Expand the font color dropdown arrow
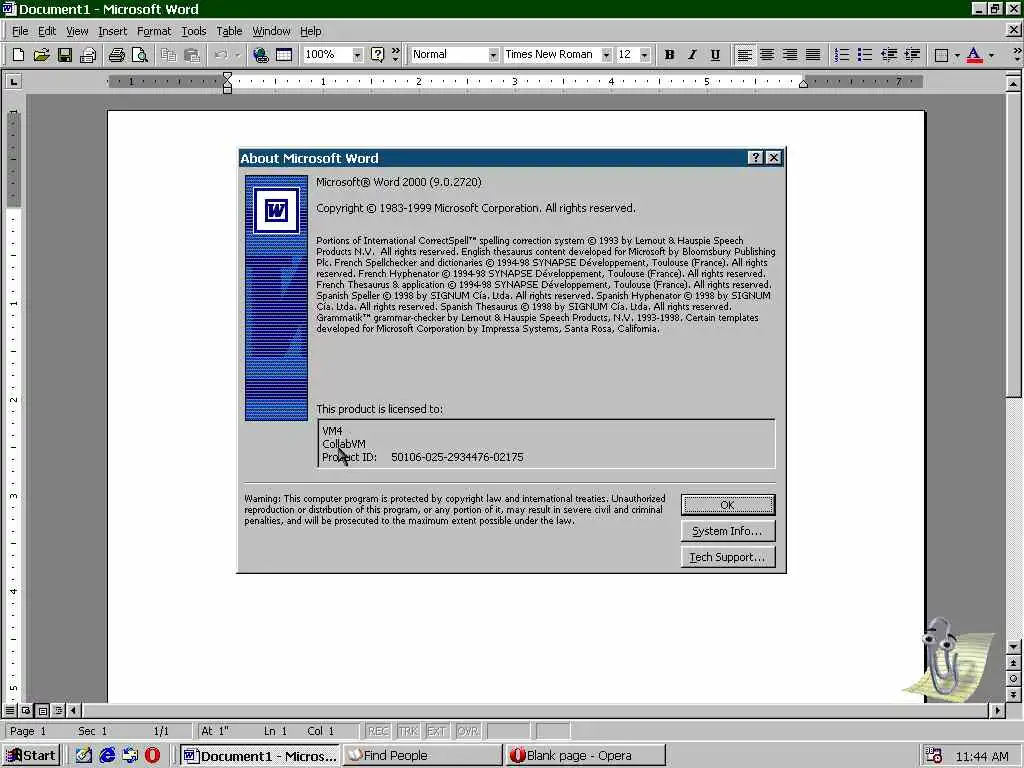 991,55
